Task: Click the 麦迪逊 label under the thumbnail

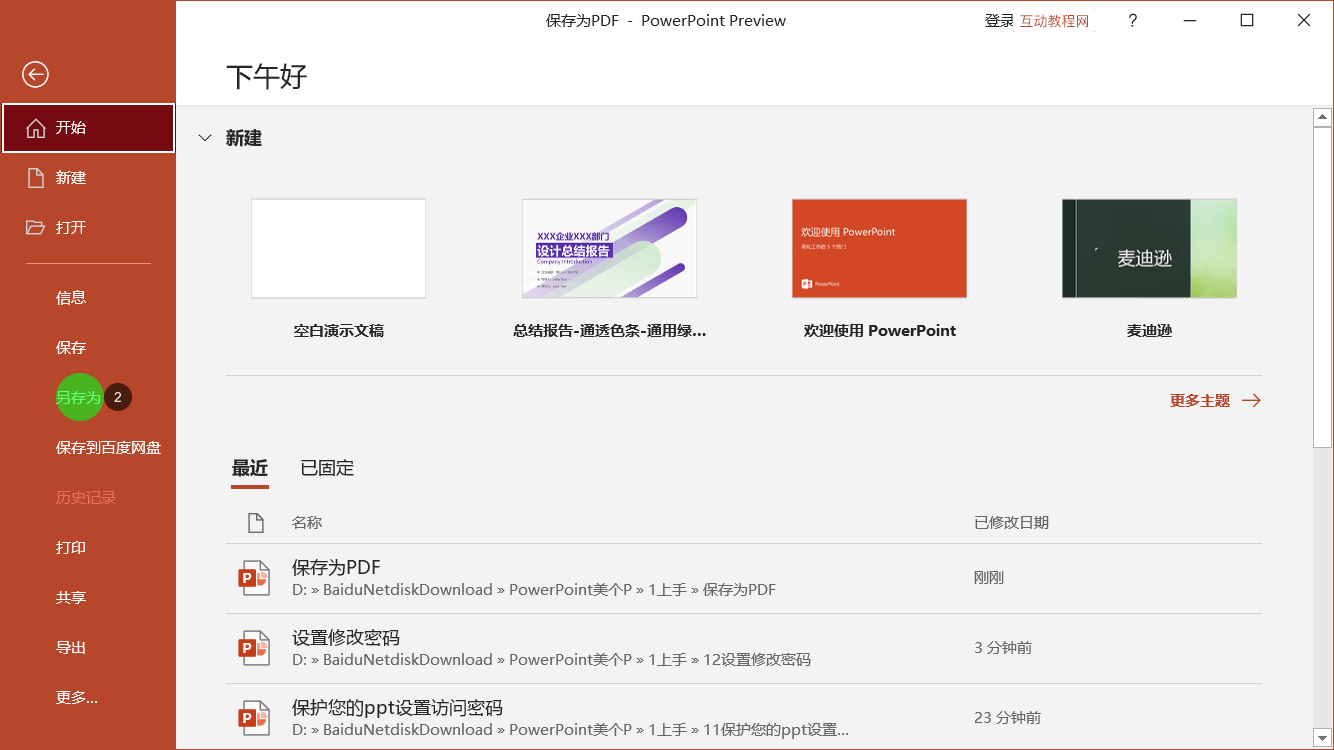Action: point(1149,330)
